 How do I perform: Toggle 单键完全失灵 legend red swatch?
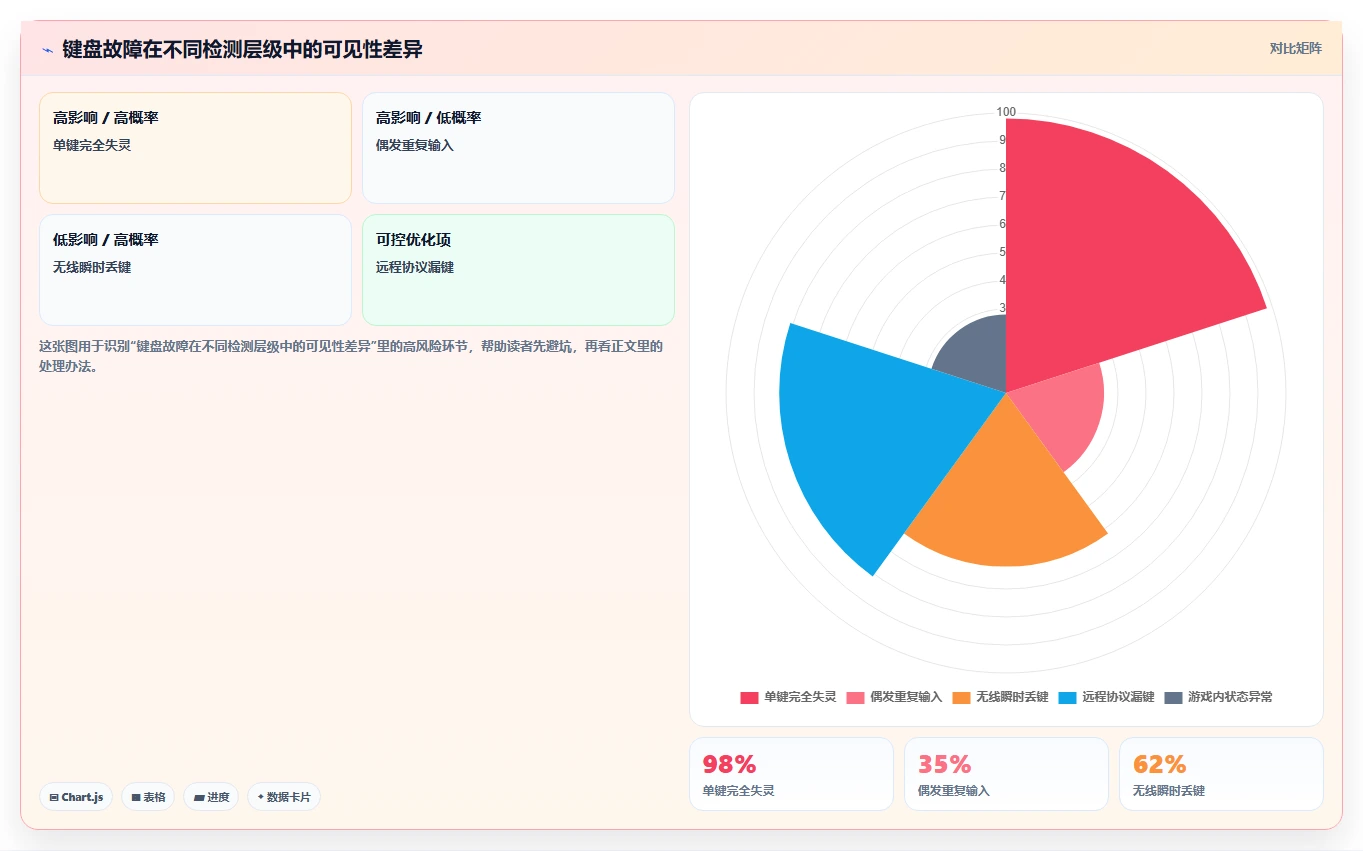[749, 697]
